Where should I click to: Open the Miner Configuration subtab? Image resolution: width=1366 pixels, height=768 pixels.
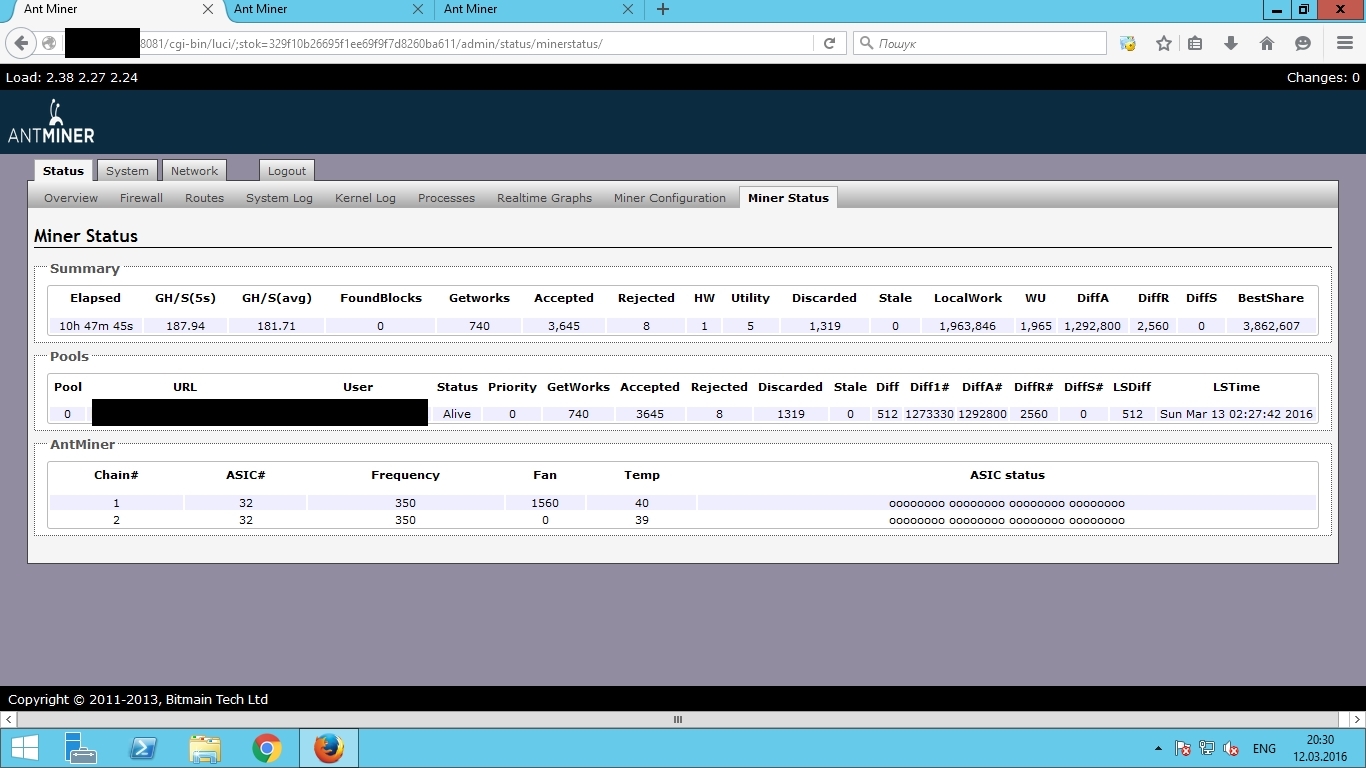(670, 198)
